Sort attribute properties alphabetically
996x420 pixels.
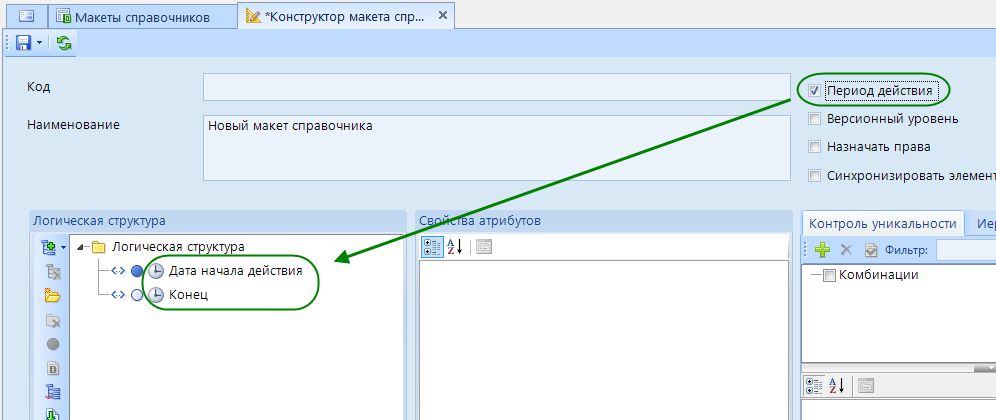point(453,247)
